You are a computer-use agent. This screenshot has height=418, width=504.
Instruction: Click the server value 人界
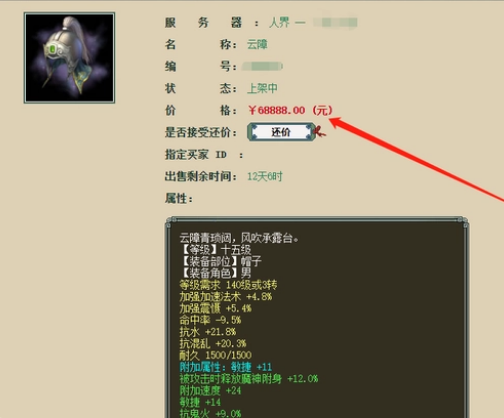pos(279,23)
